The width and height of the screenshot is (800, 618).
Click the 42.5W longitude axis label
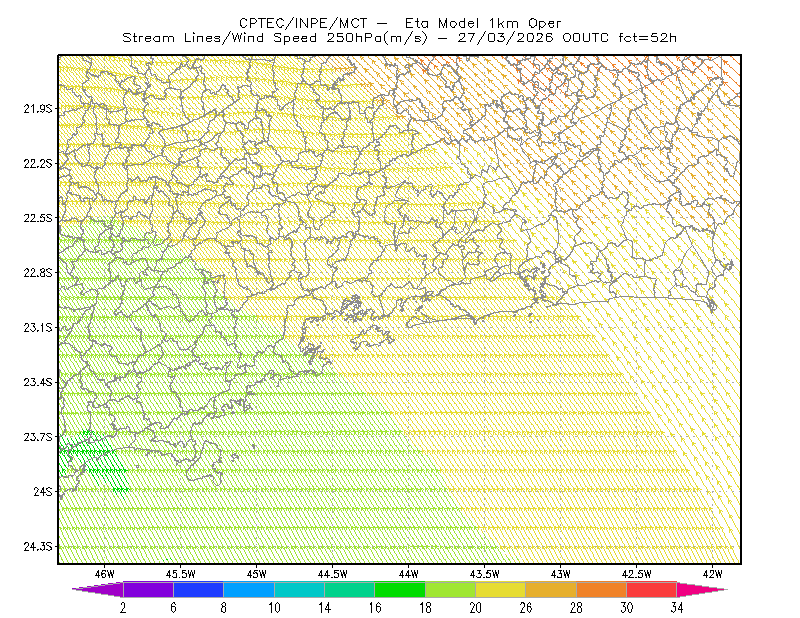[637, 574]
